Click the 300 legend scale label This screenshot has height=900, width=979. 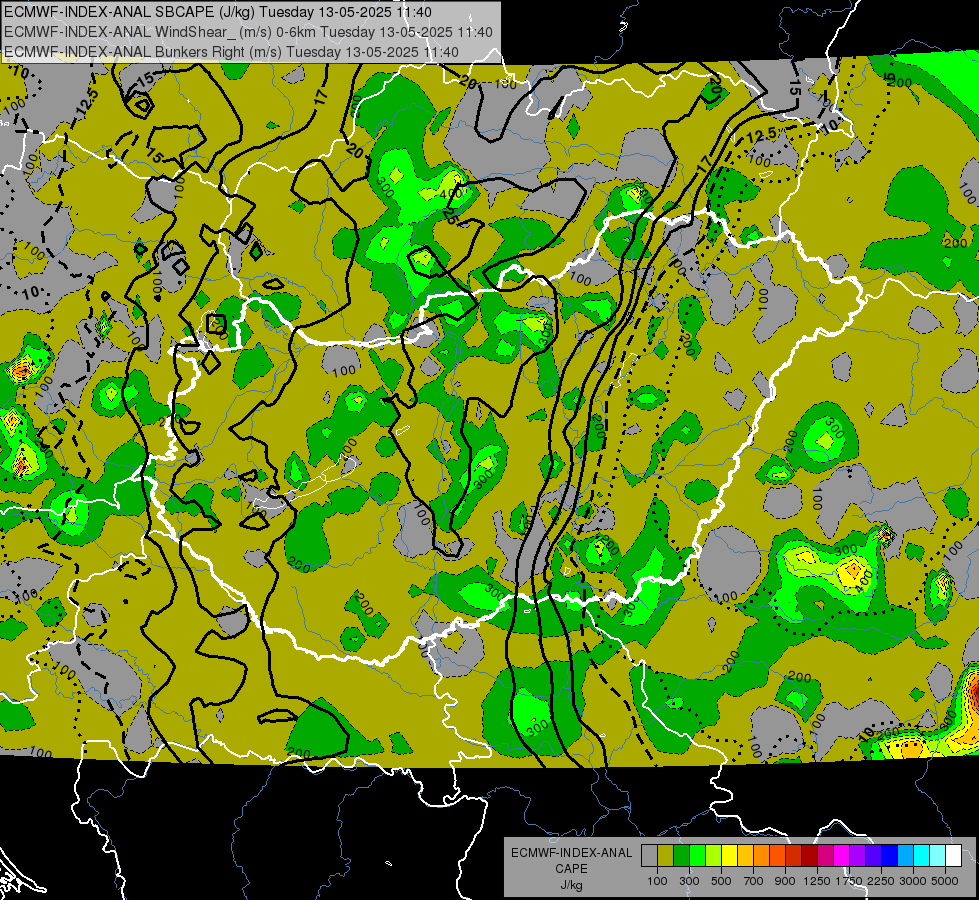689,881
